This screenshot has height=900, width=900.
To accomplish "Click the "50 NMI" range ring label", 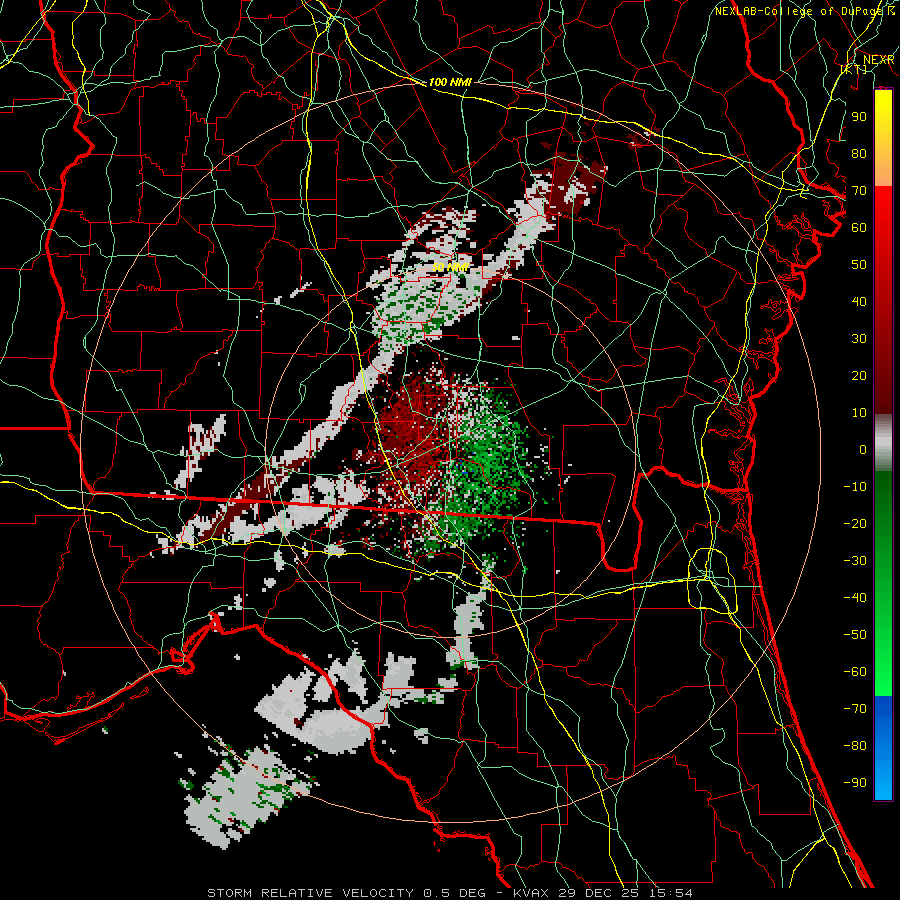I will click(x=451, y=268).
